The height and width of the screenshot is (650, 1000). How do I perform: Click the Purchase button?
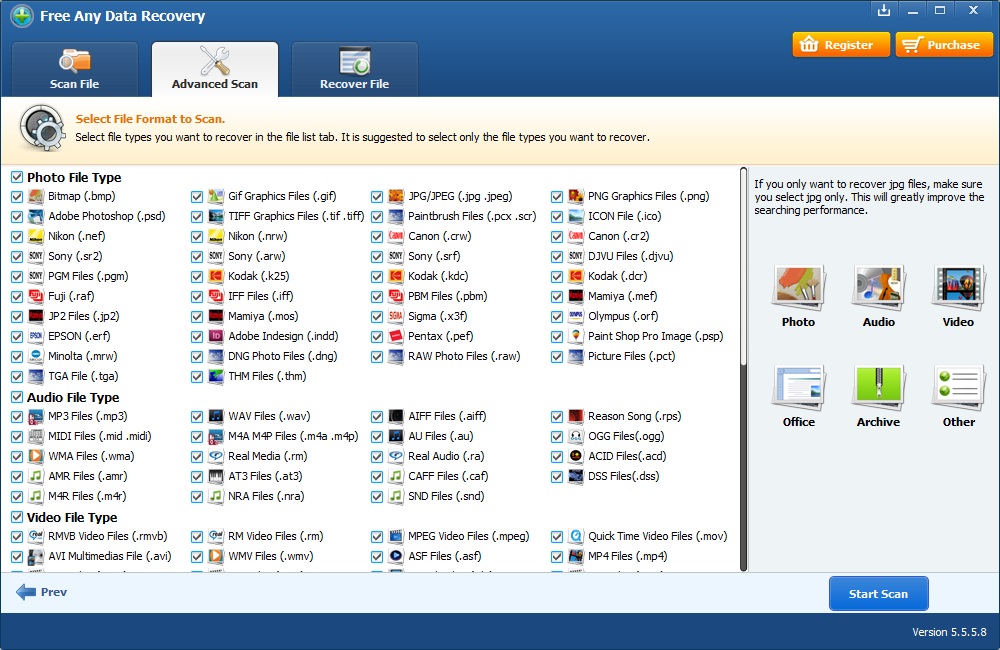943,44
